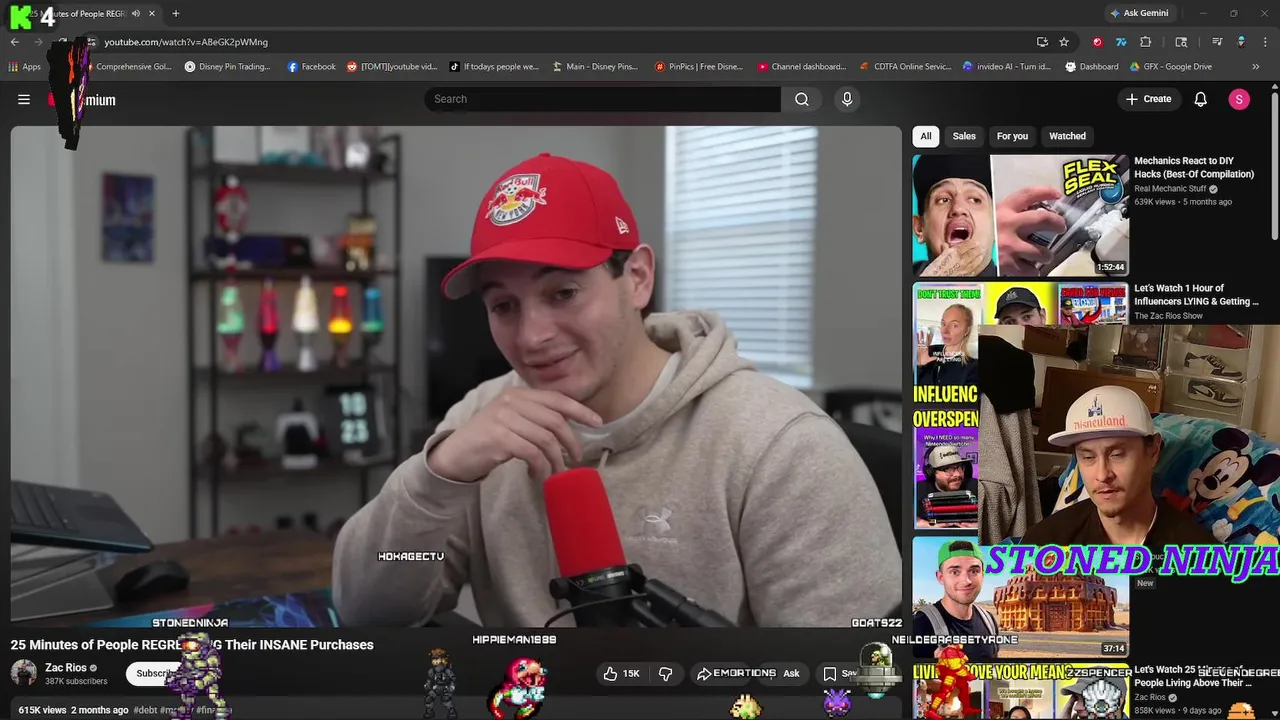Click video title 25 Minutes of People
The height and width of the screenshot is (720, 1280).
pyautogui.click(x=192, y=645)
